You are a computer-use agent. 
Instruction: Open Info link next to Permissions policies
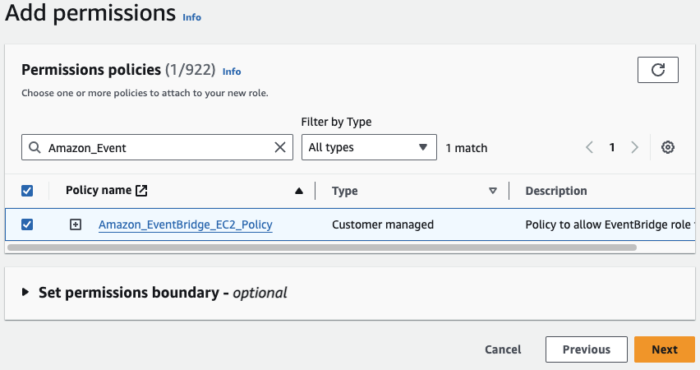pyautogui.click(x=232, y=71)
